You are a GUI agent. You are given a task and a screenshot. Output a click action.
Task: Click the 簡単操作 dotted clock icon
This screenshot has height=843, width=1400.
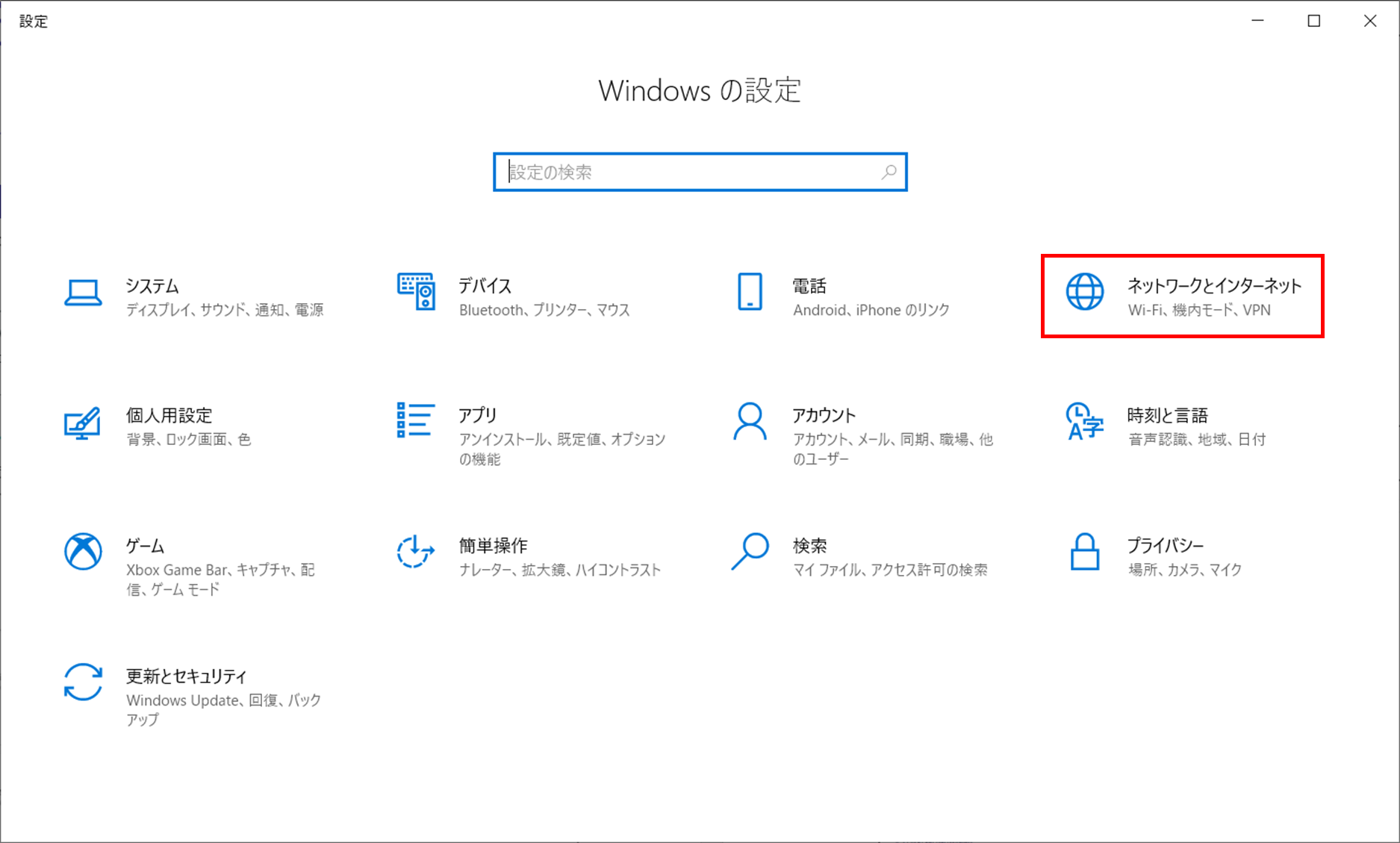tap(416, 552)
